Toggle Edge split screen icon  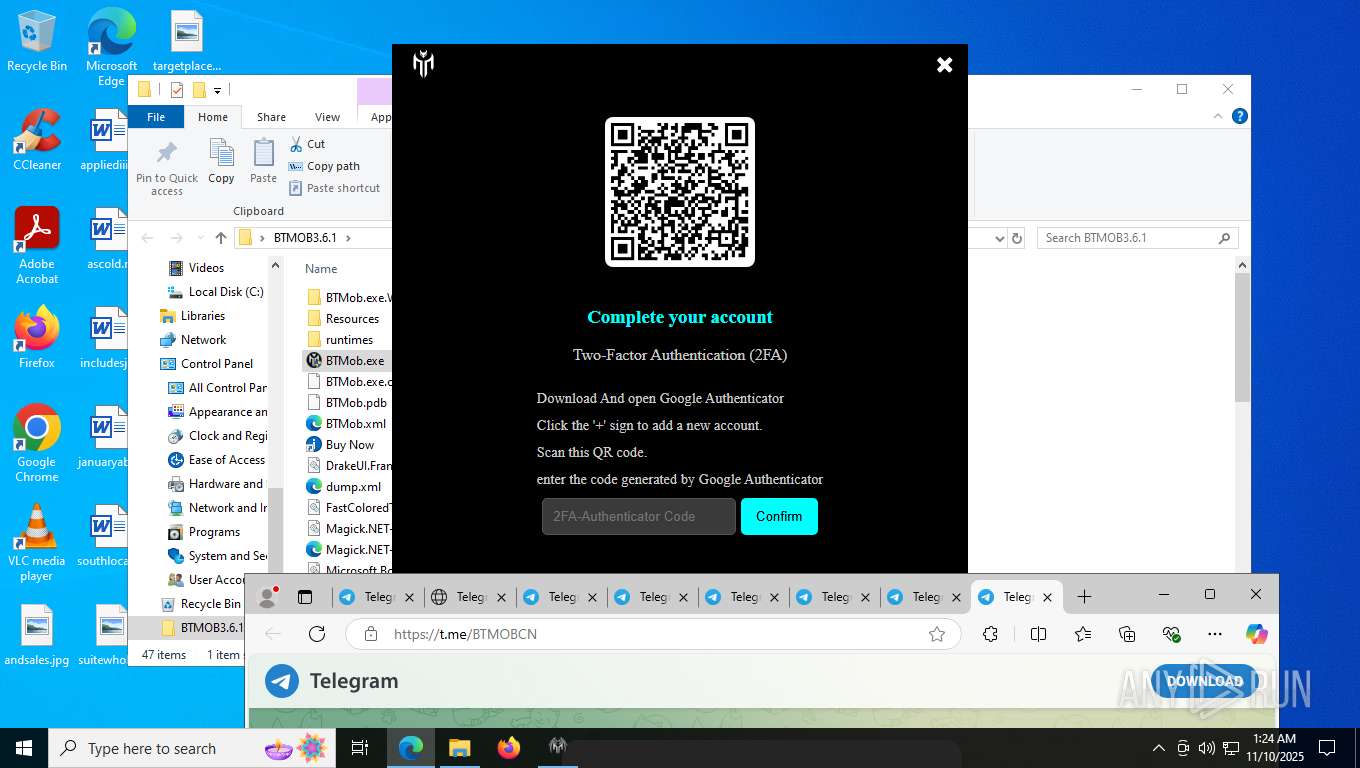pyautogui.click(x=1039, y=634)
